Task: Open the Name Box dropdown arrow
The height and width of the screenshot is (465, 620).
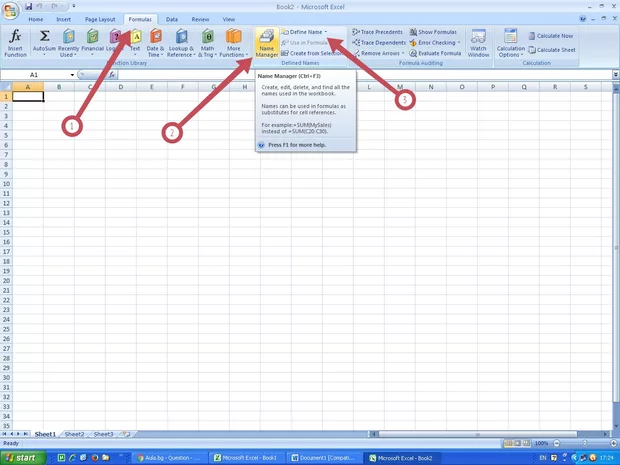Action: tap(72, 75)
